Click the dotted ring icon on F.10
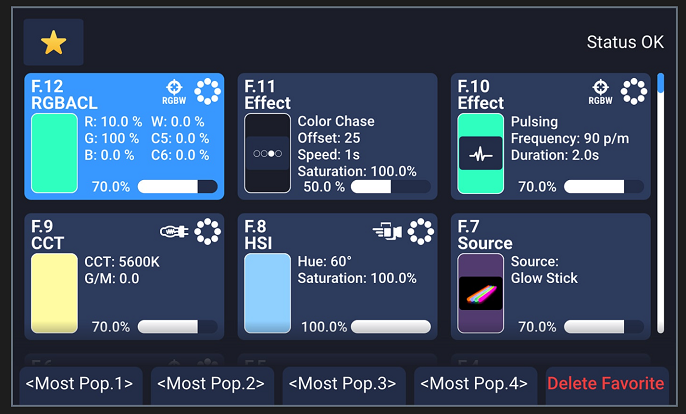Screen dimensions: 686x414 (634, 91)
